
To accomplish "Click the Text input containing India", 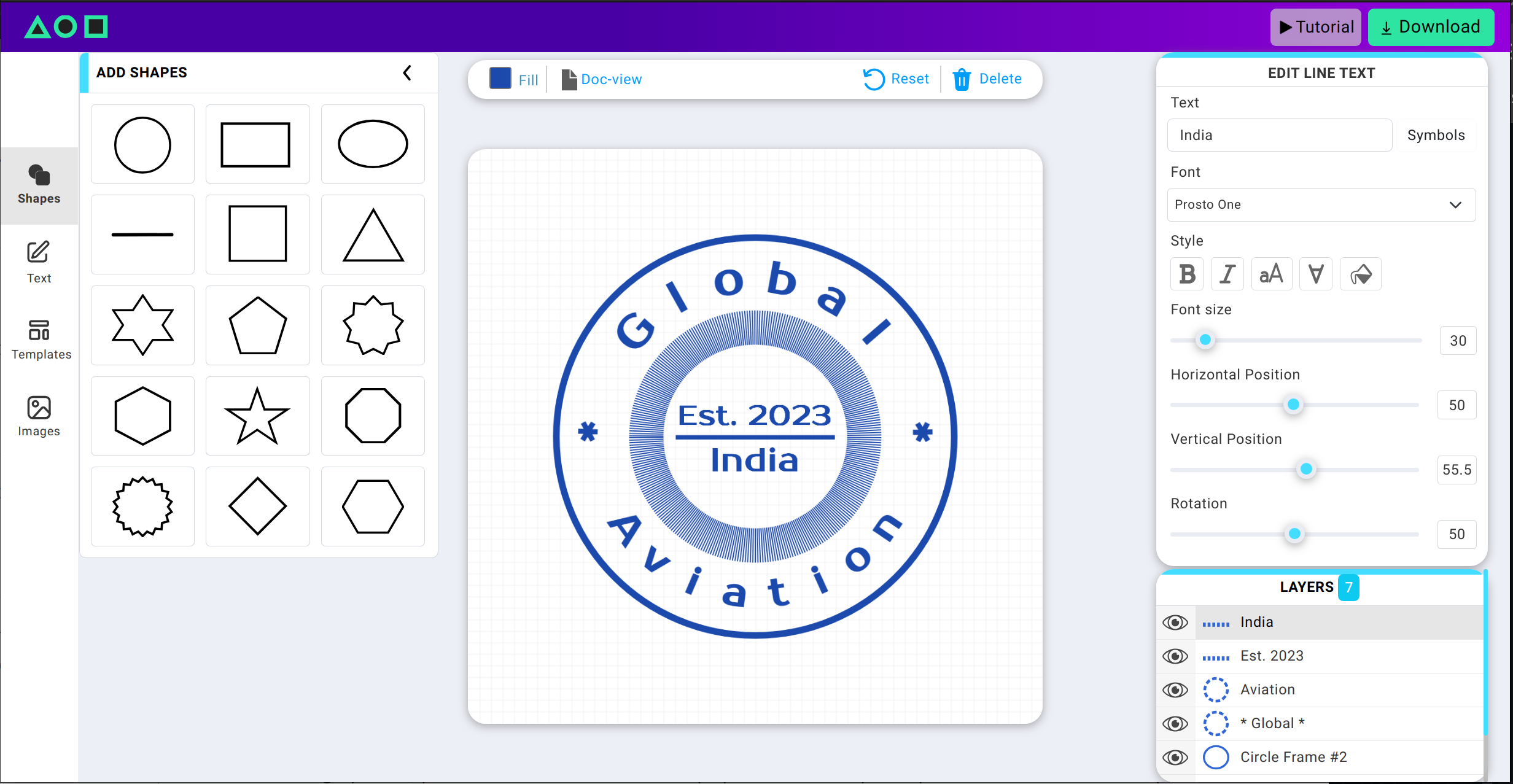I will click(x=1279, y=135).
